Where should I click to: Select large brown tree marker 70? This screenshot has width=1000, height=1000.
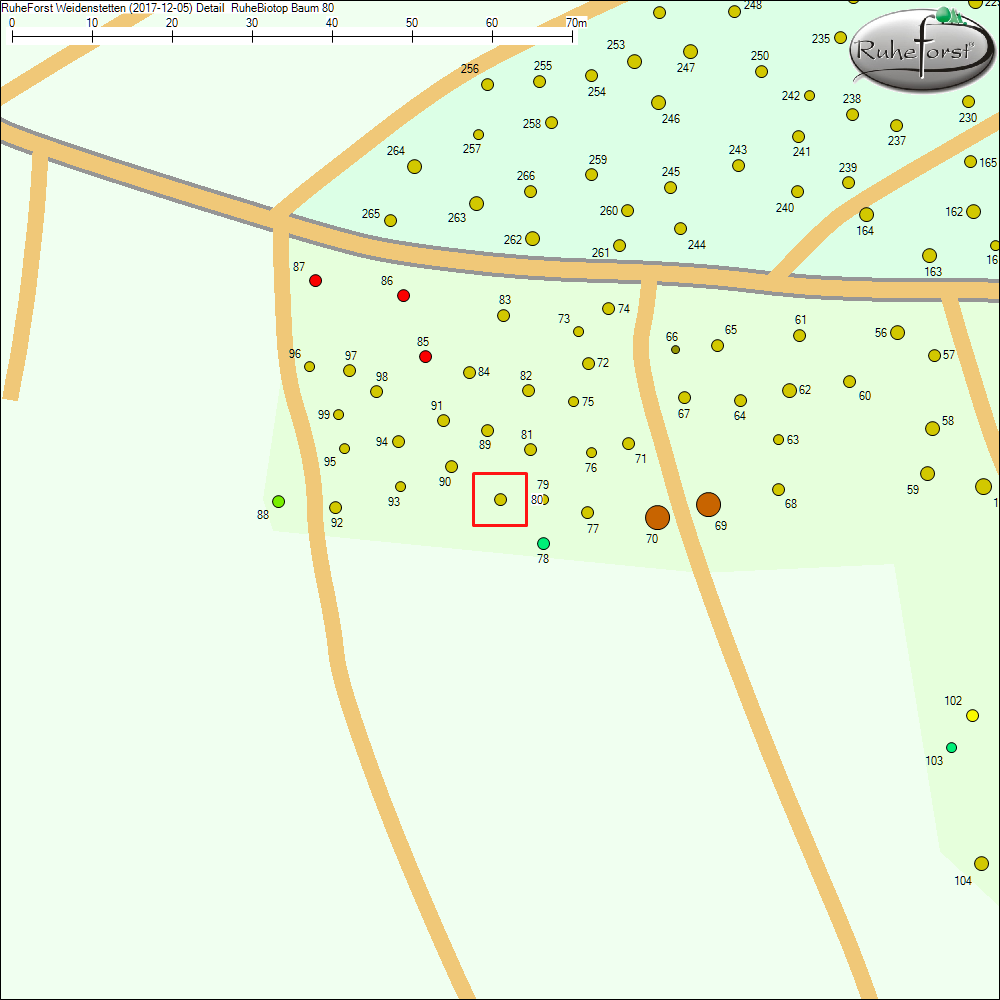coord(657,517)
